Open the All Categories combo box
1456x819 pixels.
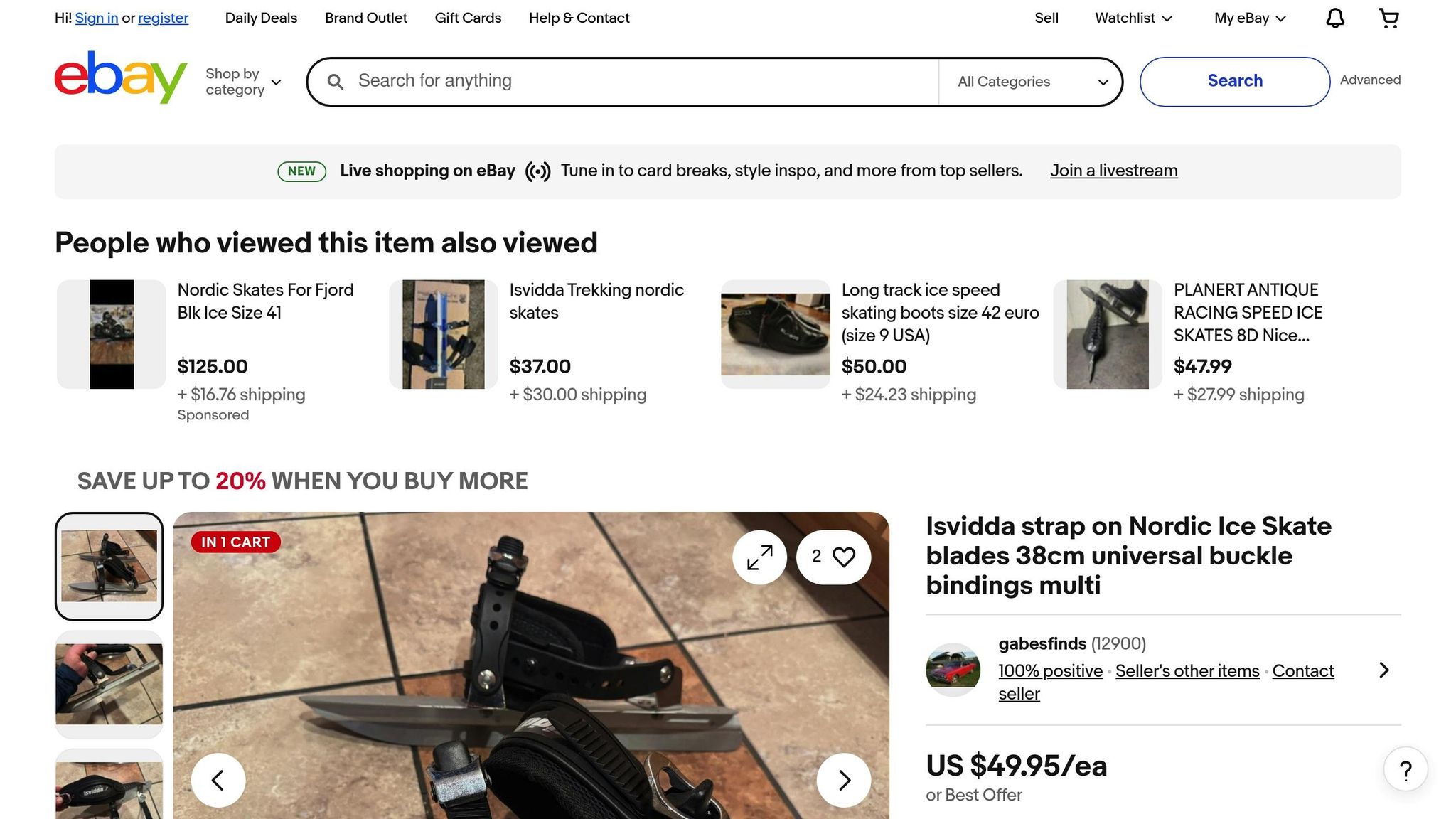pyautogui.click(x=1030, y=82)
